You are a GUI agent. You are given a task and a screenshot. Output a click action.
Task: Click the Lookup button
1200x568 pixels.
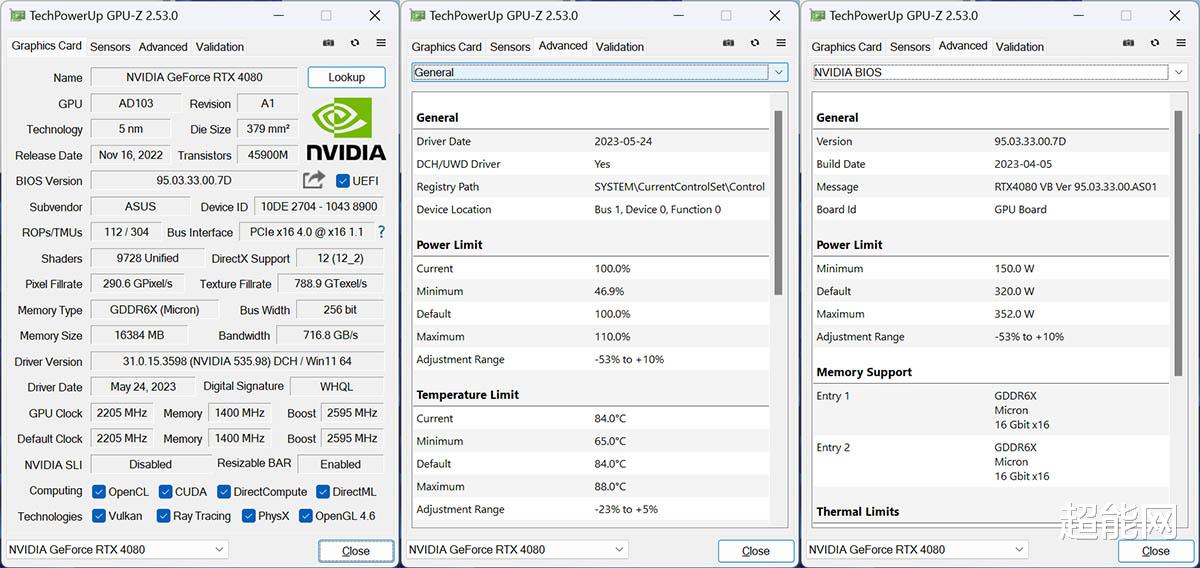pos(347,77)
